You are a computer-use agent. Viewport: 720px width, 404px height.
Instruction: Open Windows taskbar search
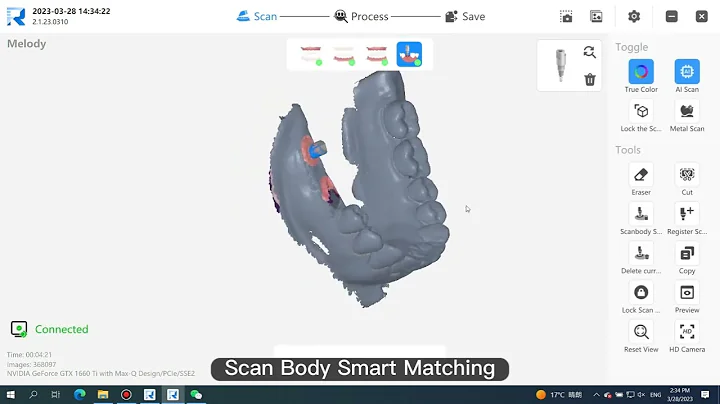point(33,395)
